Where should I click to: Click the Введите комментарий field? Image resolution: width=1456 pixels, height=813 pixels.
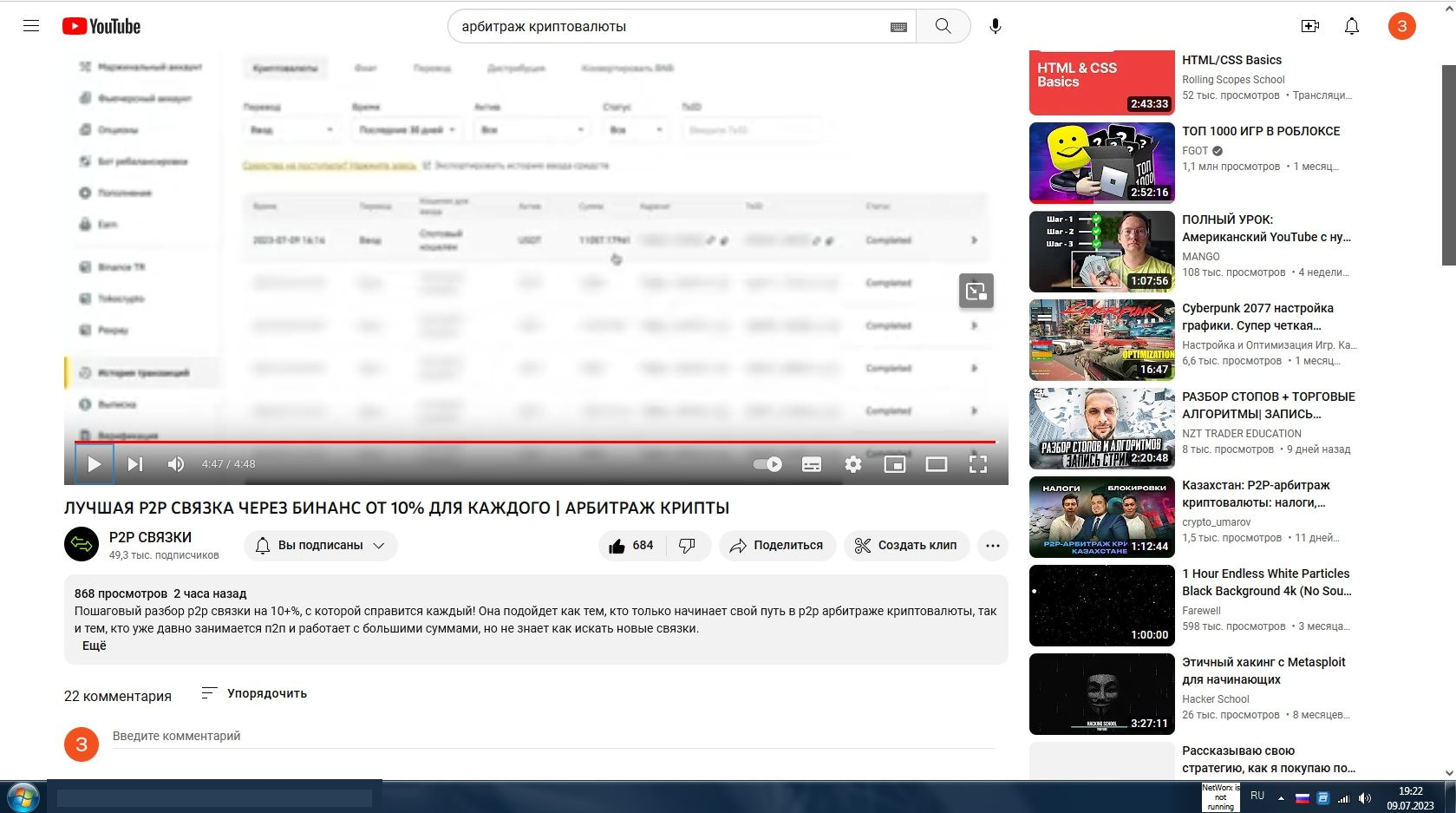[554, 736]
